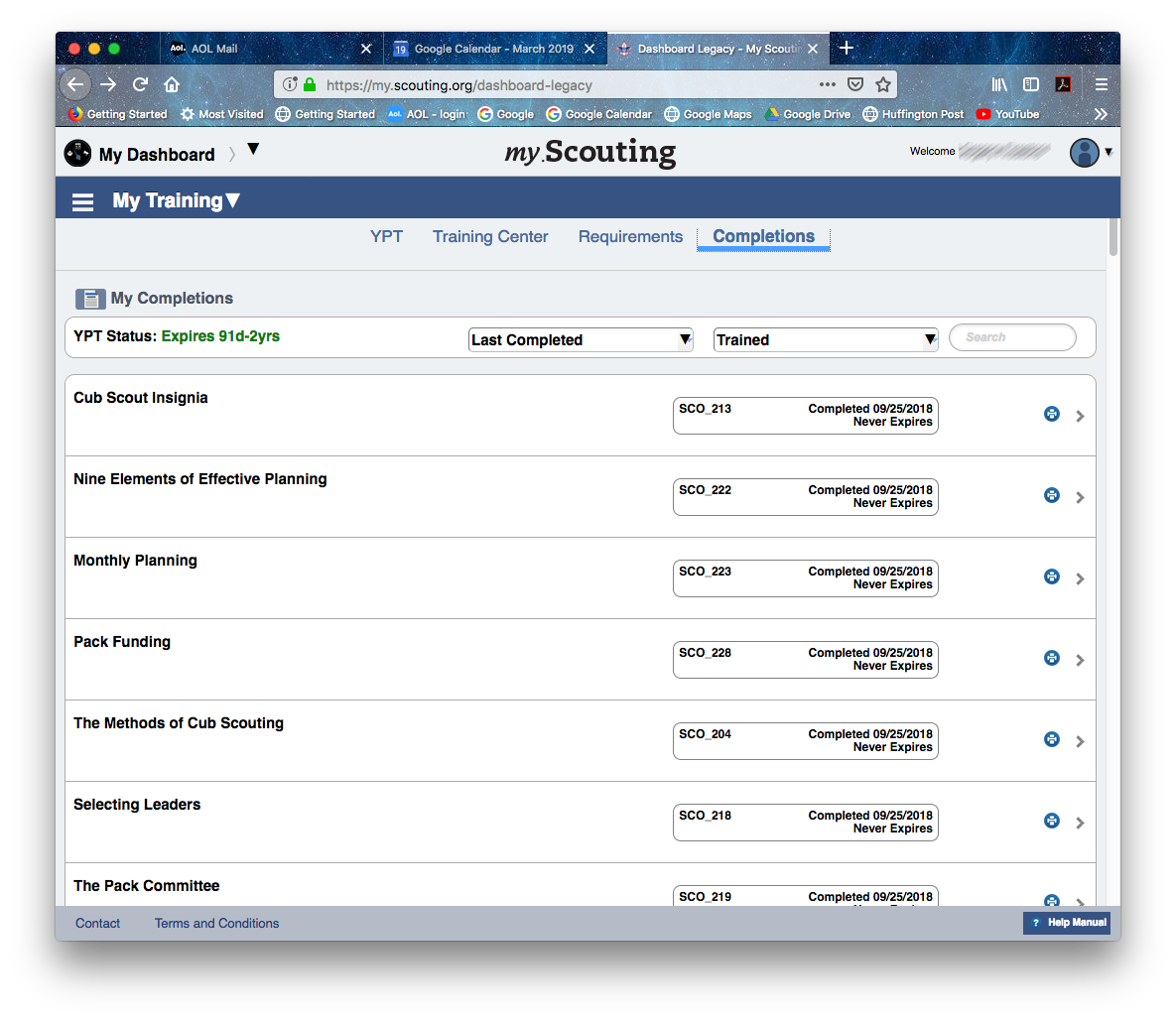View site security lock information
The height and width of the screenshot is (1020, 1176).
(310, 84)
